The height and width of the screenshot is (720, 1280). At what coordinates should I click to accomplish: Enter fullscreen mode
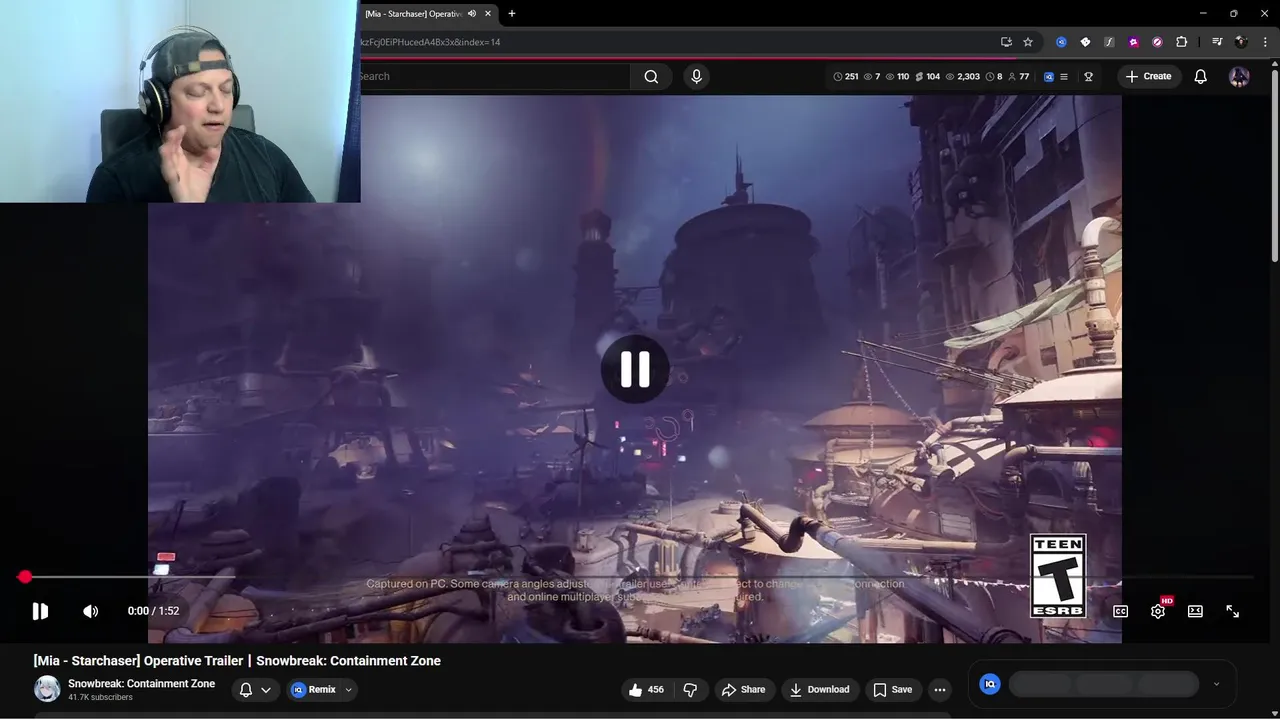(x=1232, y=611)
